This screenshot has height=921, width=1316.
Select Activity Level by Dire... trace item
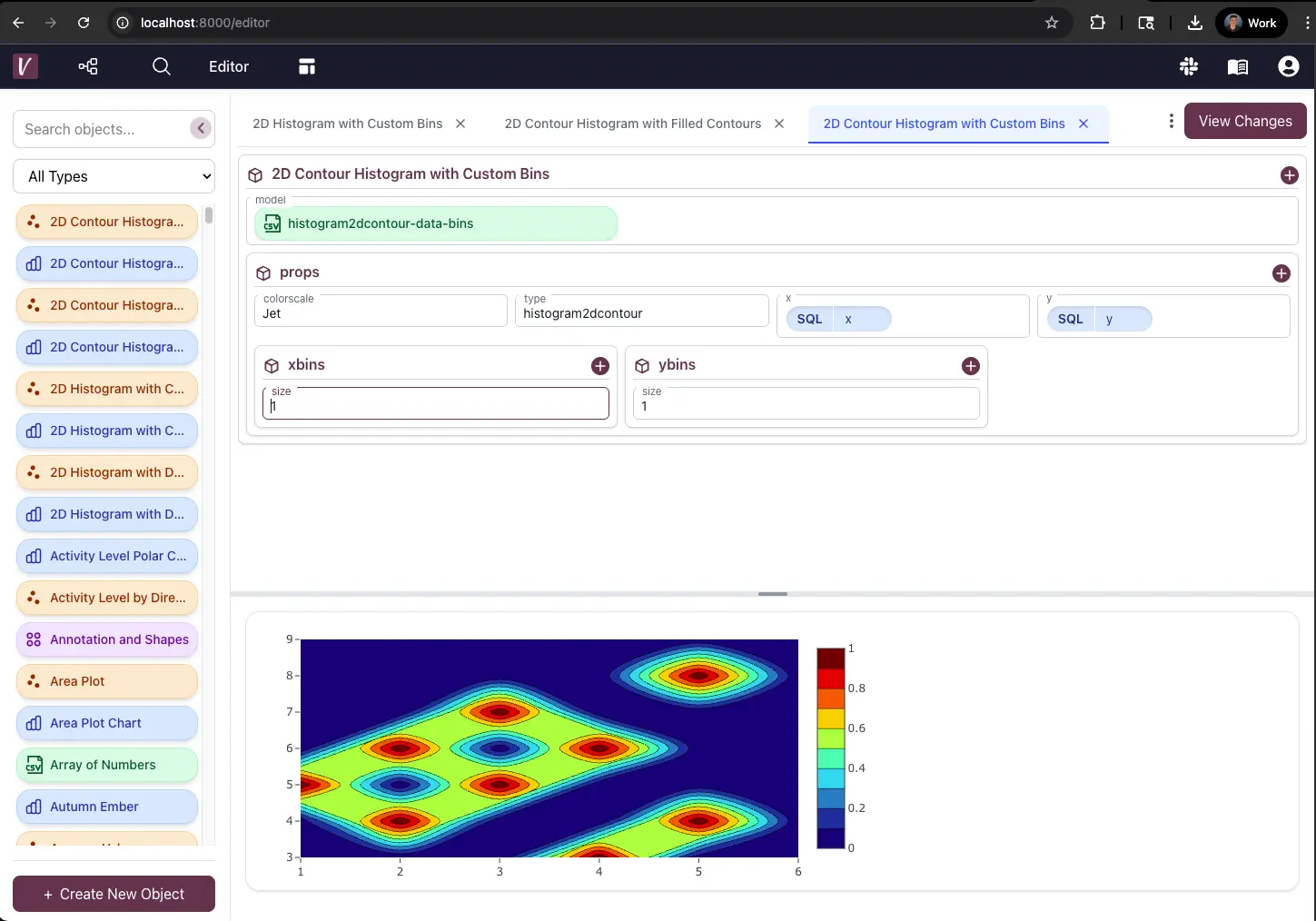click(x=107, y=598)
